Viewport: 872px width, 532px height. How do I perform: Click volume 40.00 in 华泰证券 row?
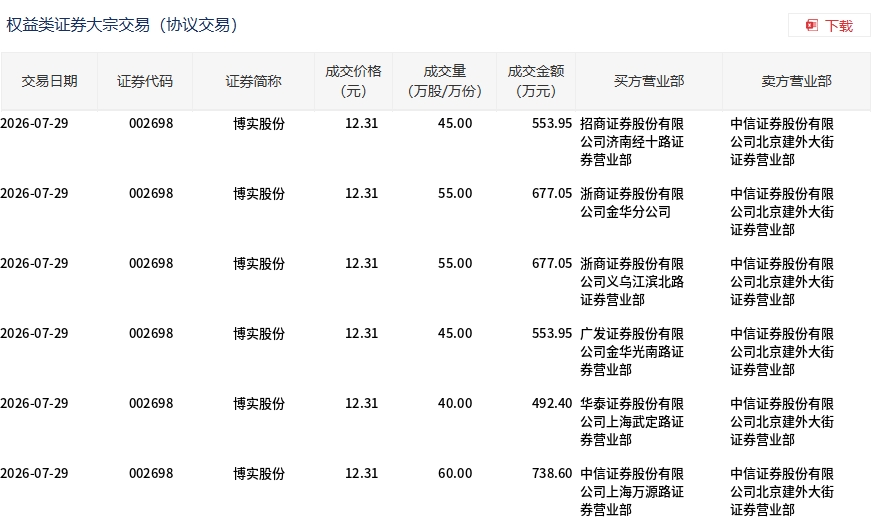tap(455, 404)
